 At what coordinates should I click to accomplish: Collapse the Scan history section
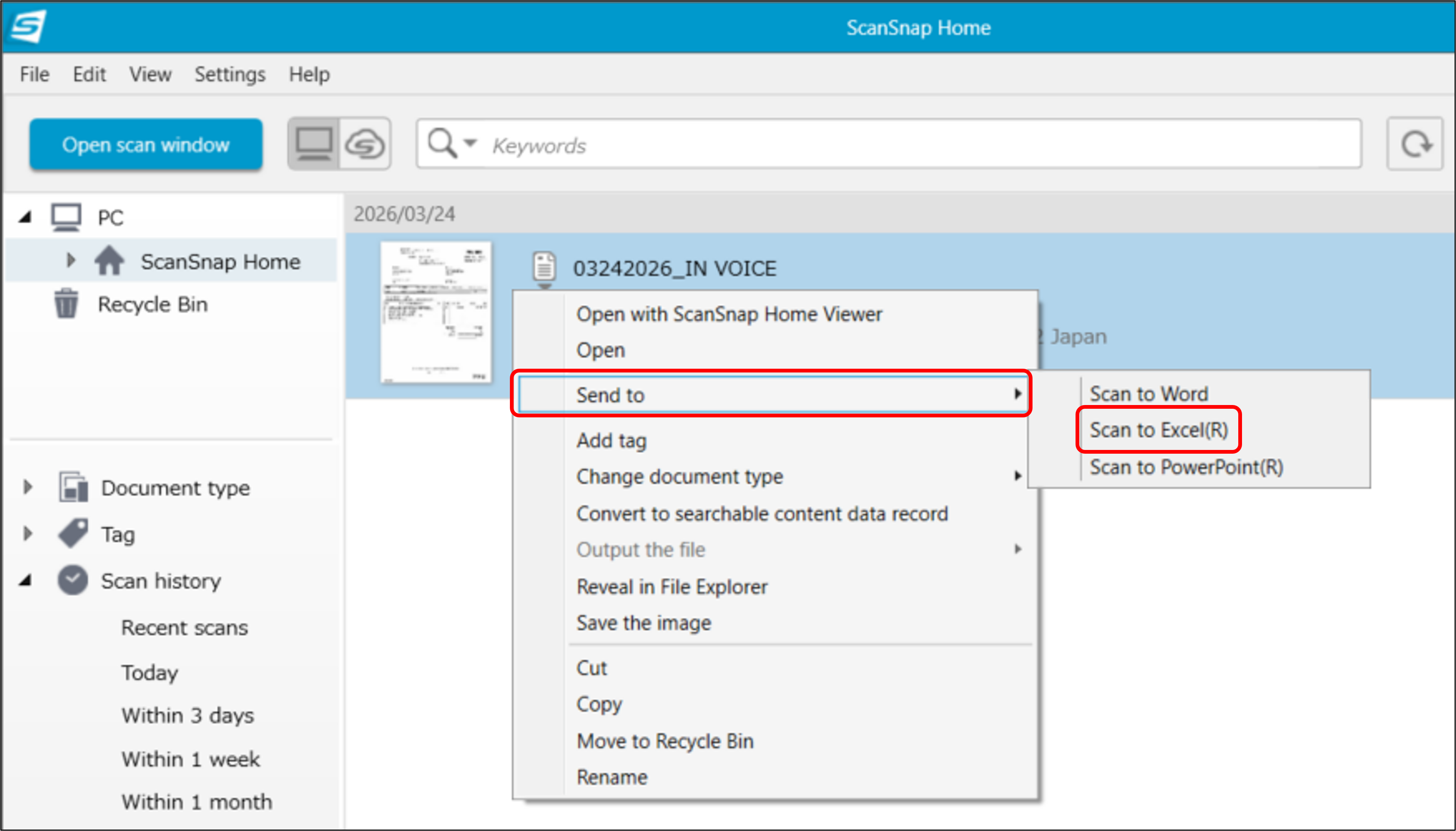25,581
